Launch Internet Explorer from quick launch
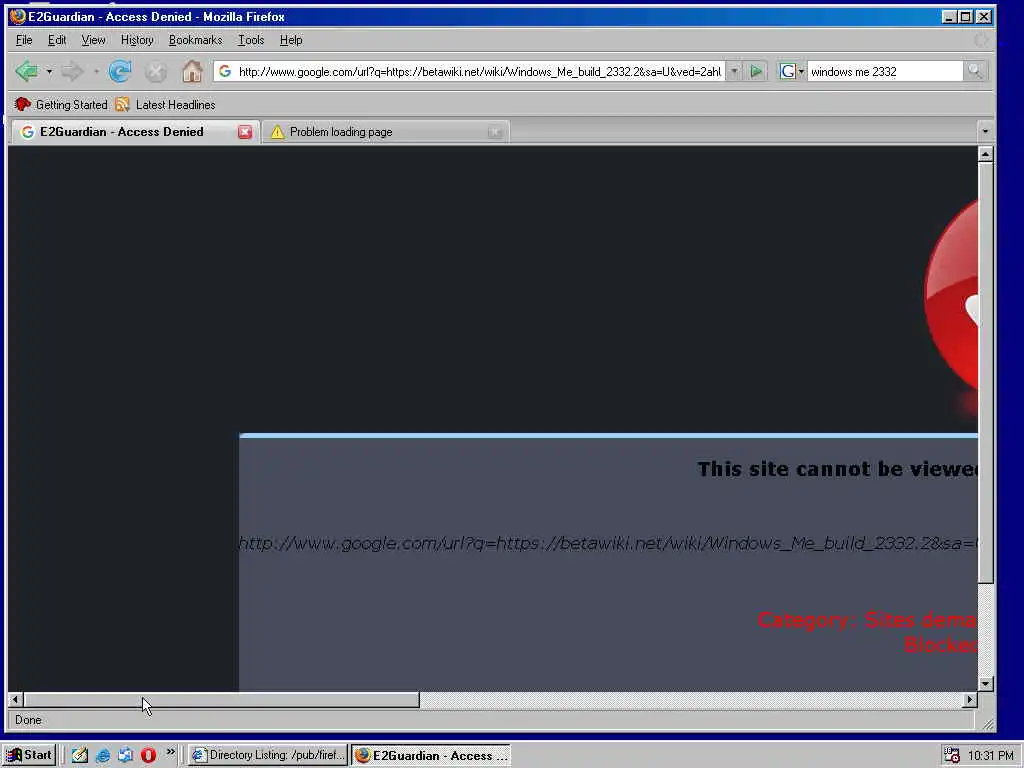Viewport: 1024px width, 768px height. coord(103,755)
